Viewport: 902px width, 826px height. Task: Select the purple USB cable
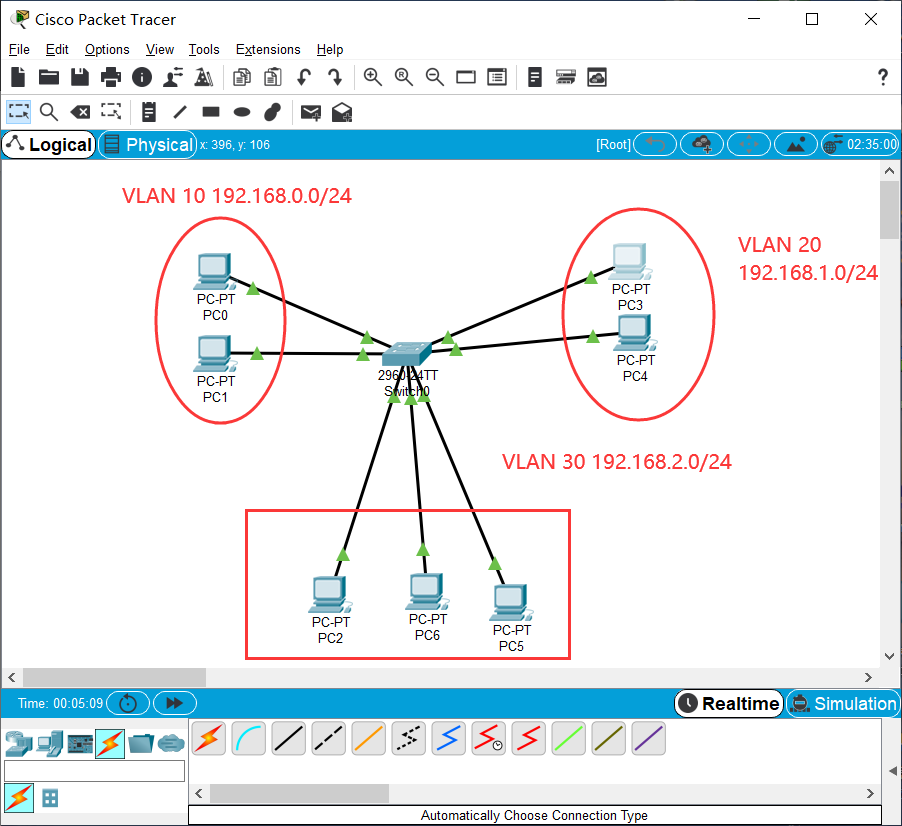(x=648, y=739)
